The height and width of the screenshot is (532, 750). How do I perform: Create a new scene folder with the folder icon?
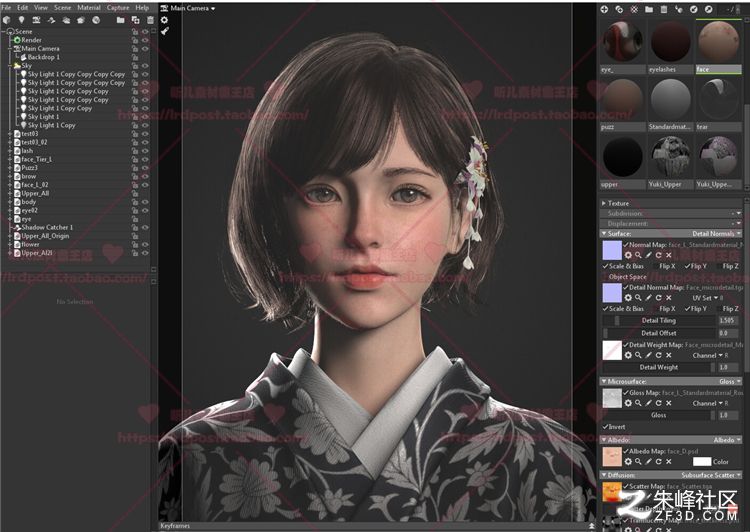tap(121, 20)
